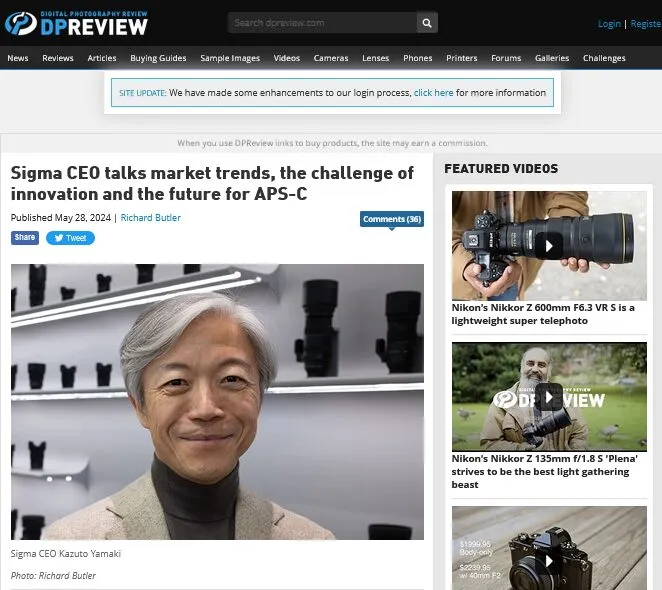Screen dimensions: 662x590
Task: Play the Nikkor Z 600mm video
Action: pyautogui.click(x=548, y=245)
